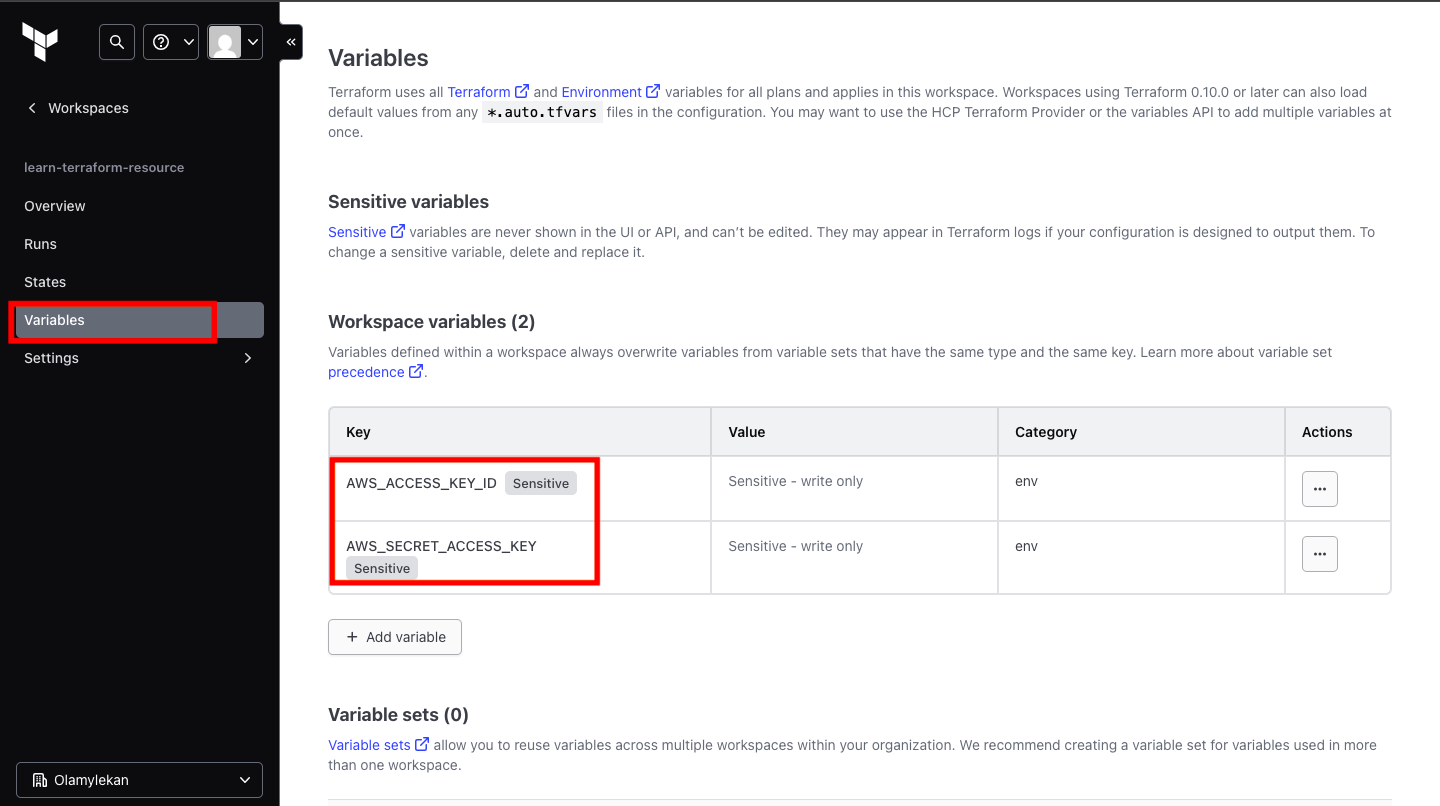The width and height of the screenshot is (1440, 806).
Task: Expand the Settings submenu
Action: click(x=140, y=358)
